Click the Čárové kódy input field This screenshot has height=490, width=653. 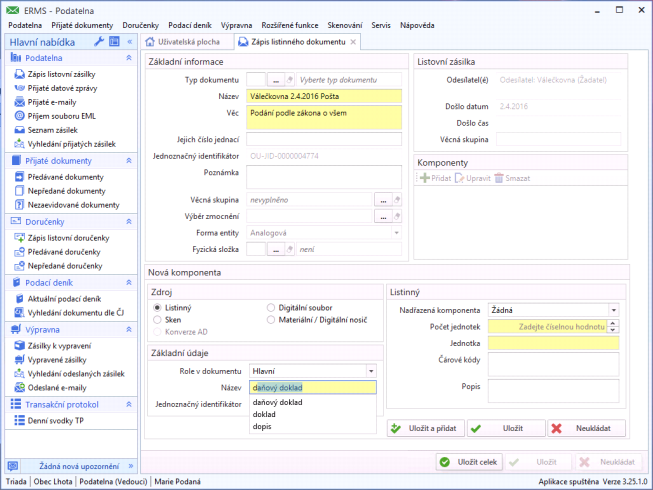coord(553,364)
